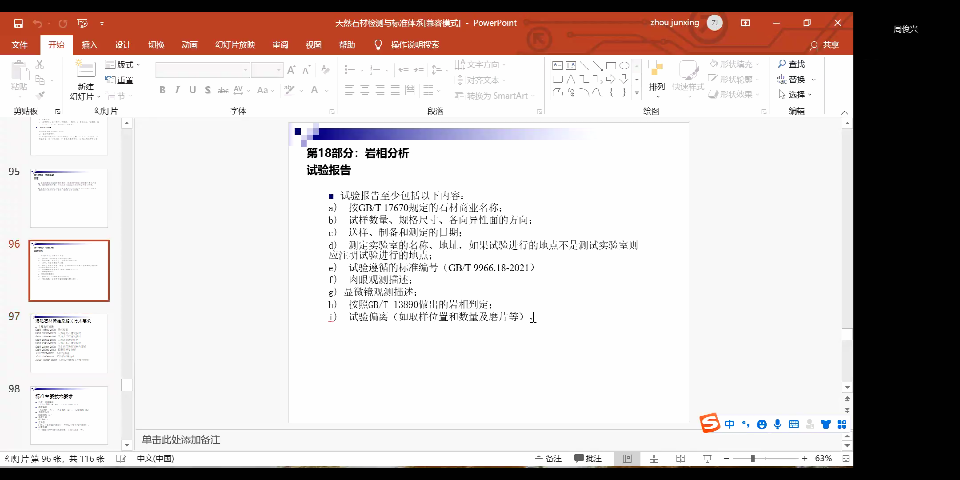Click the Cut scissors icon

[x=40, y=64]
